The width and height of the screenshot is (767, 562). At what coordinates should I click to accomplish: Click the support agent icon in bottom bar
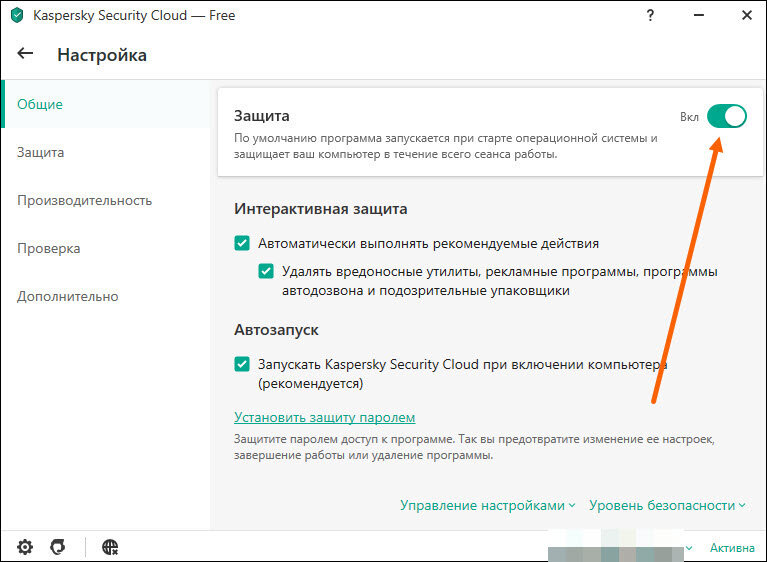coord(58,546)
